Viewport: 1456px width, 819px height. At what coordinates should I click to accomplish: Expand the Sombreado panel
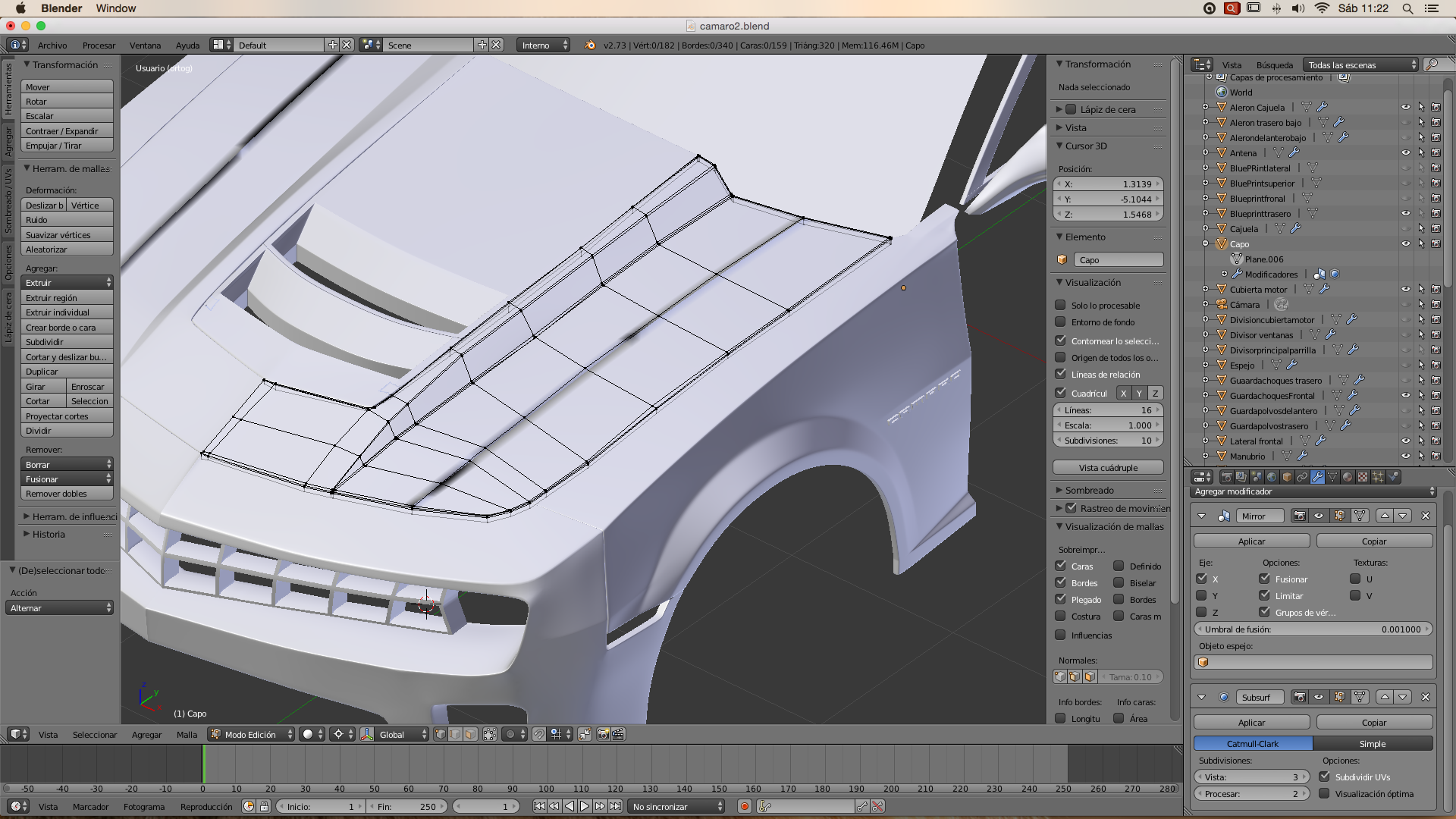(1089, 490)
